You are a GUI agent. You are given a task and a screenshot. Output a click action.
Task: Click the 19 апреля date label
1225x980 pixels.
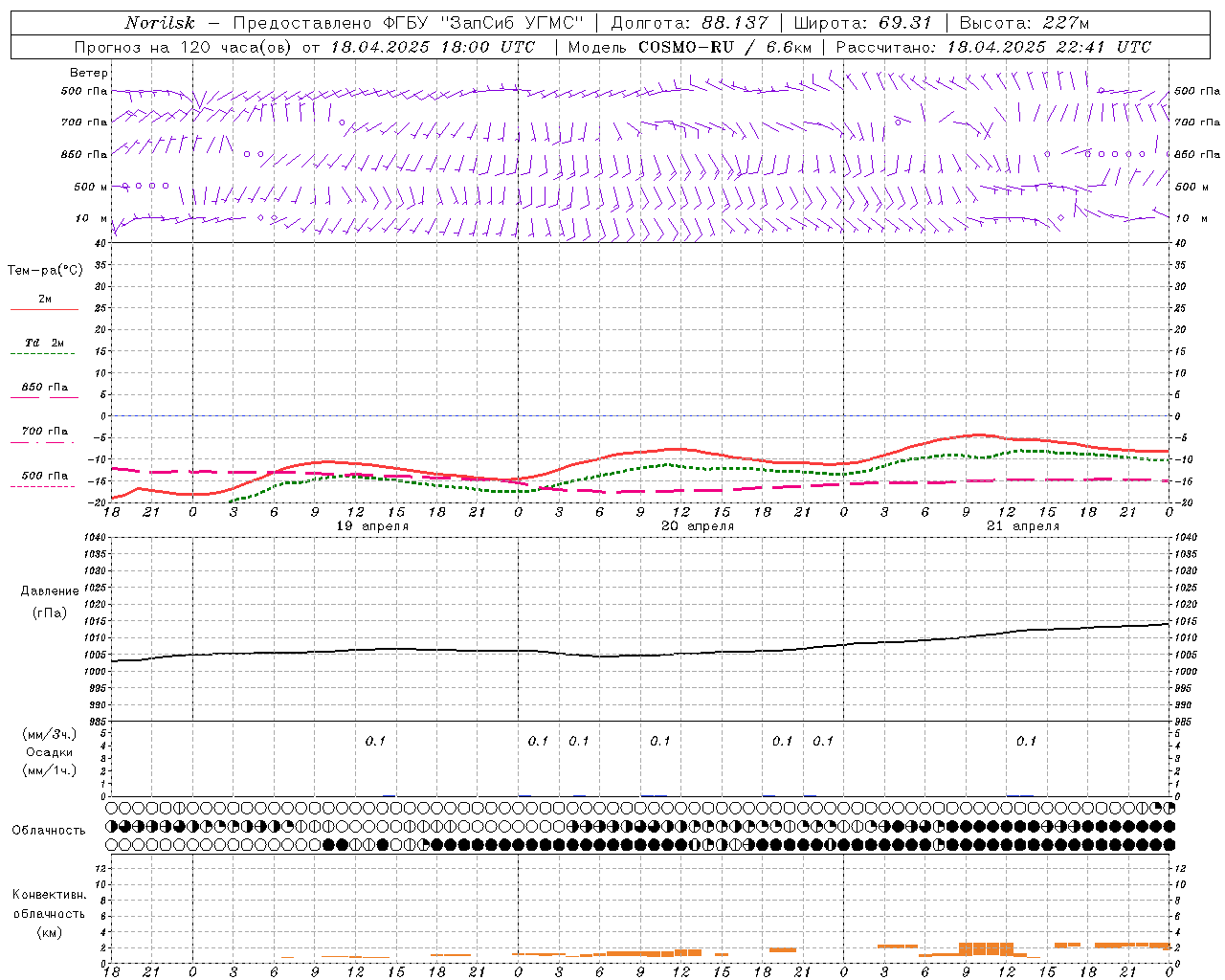373,526
